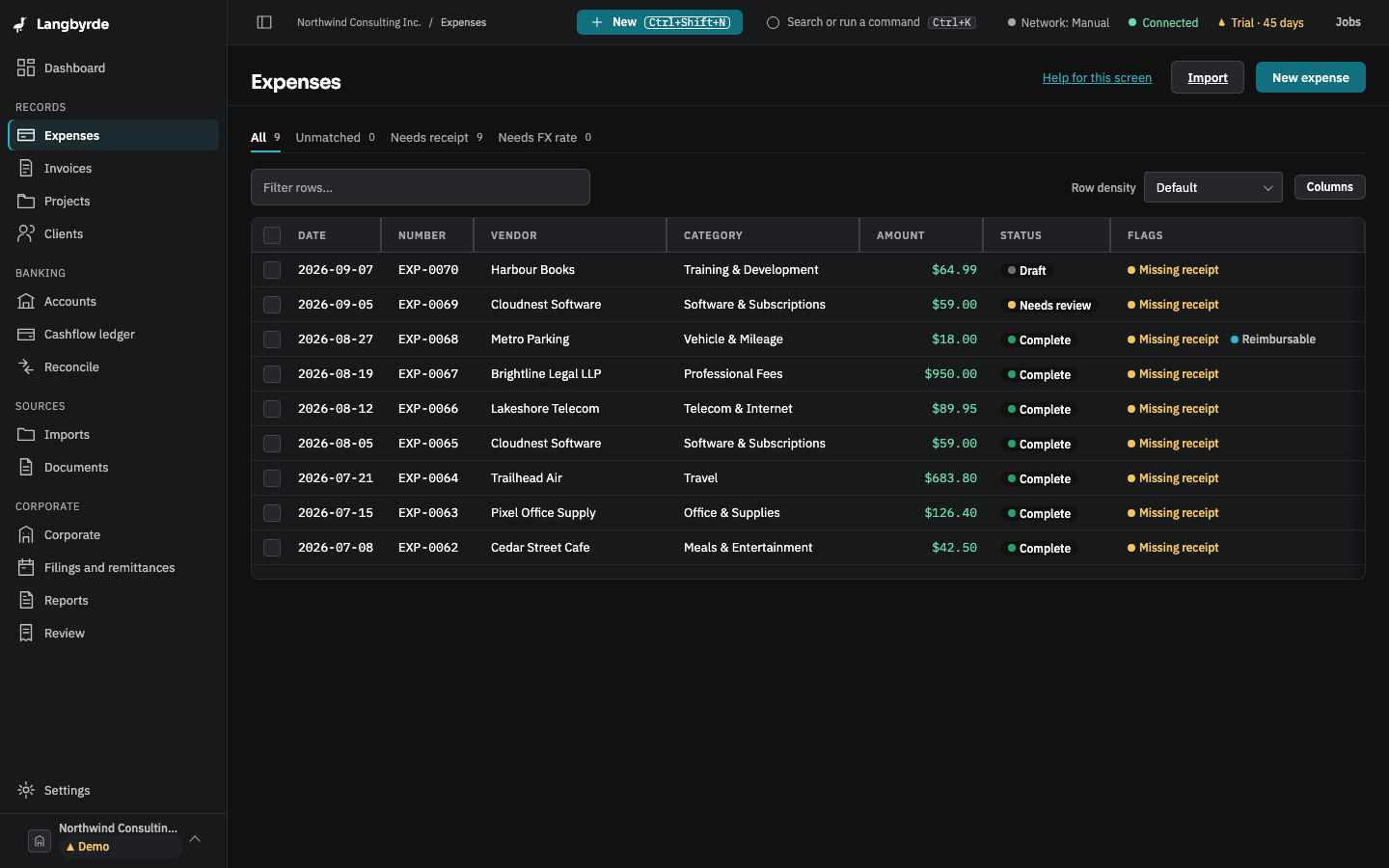Click the green Connected status dot
This screenshot has width=1389, height=868.
pyautogui.click(x=1132, y=22)
